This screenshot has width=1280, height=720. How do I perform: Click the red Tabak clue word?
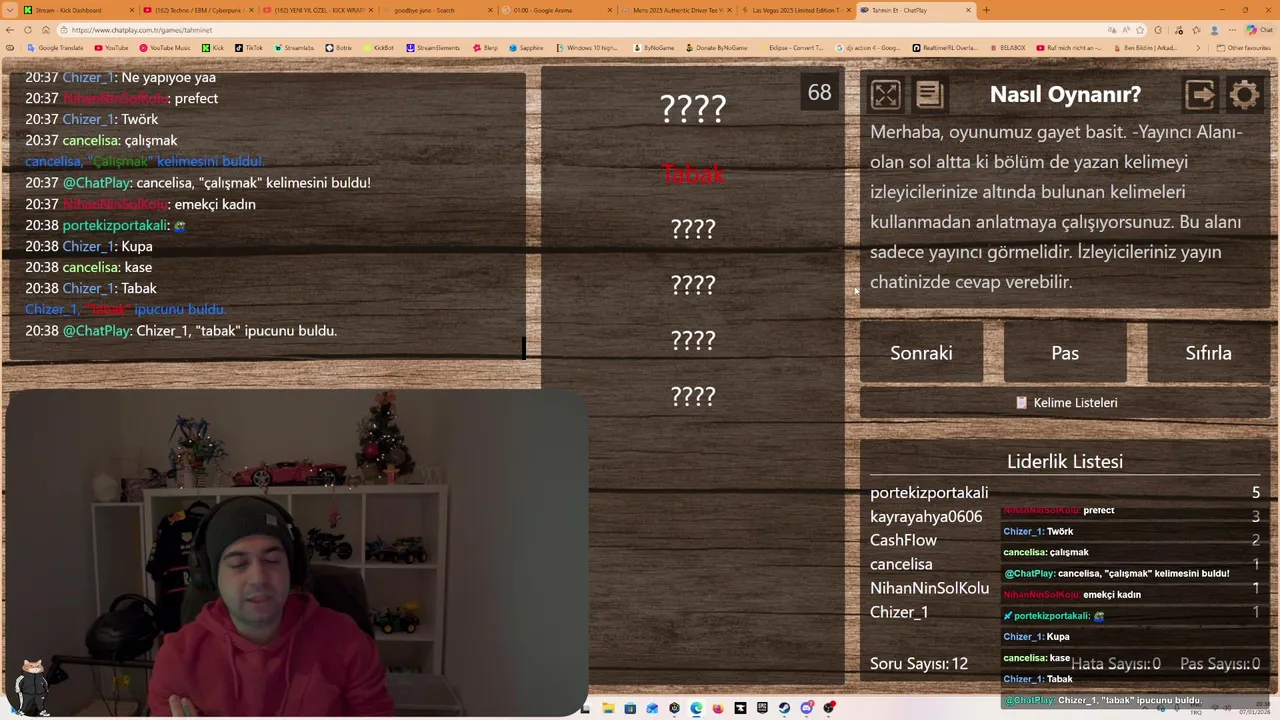point(693,174)
